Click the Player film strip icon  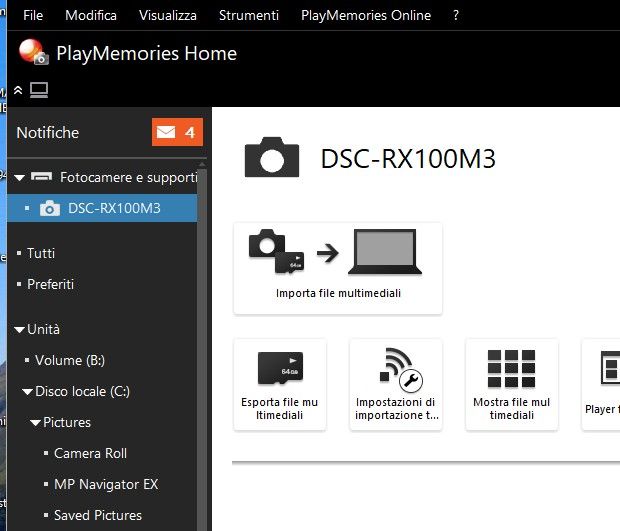coord(607,369)
